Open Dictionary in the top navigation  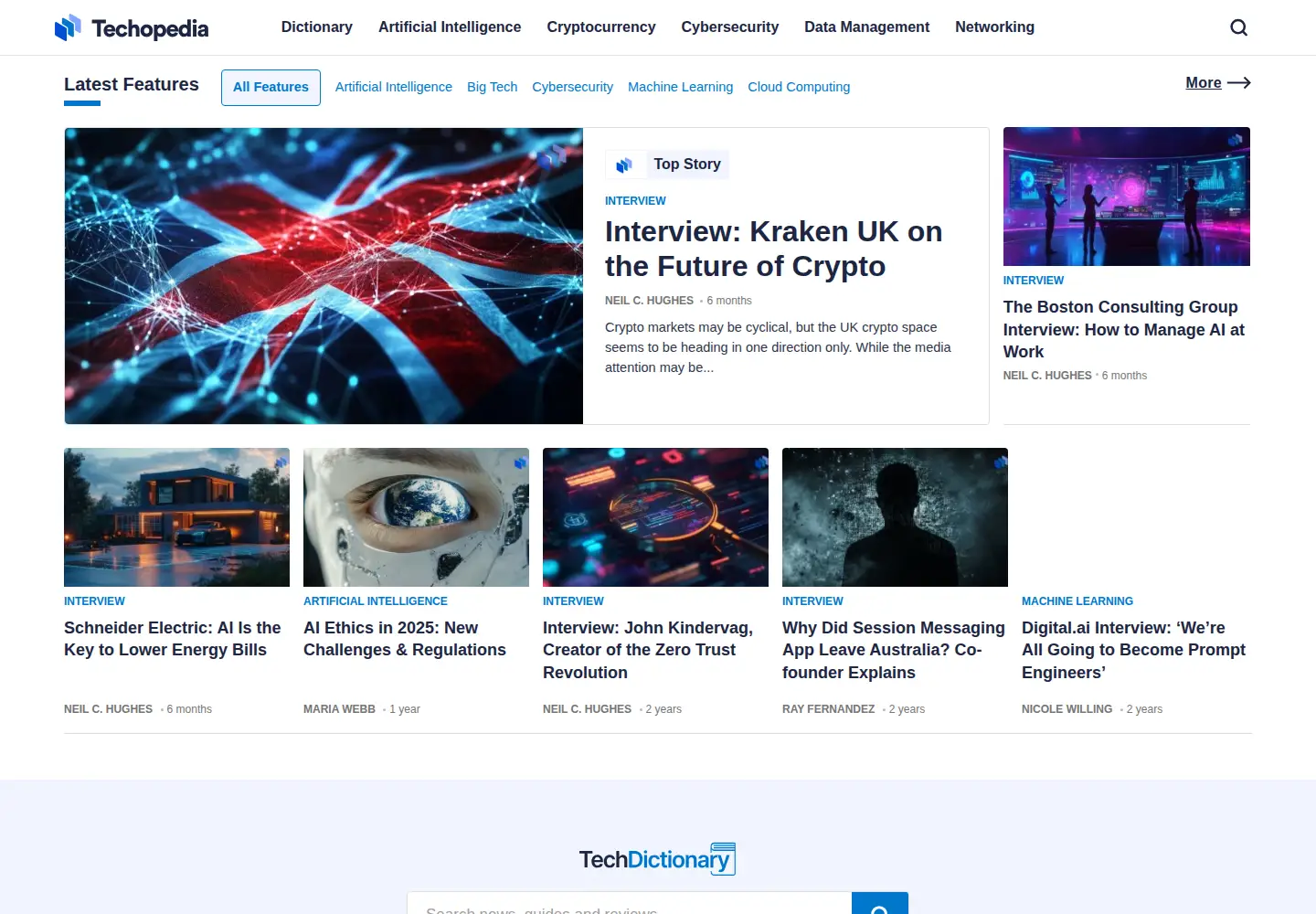[x=317, y=27]
